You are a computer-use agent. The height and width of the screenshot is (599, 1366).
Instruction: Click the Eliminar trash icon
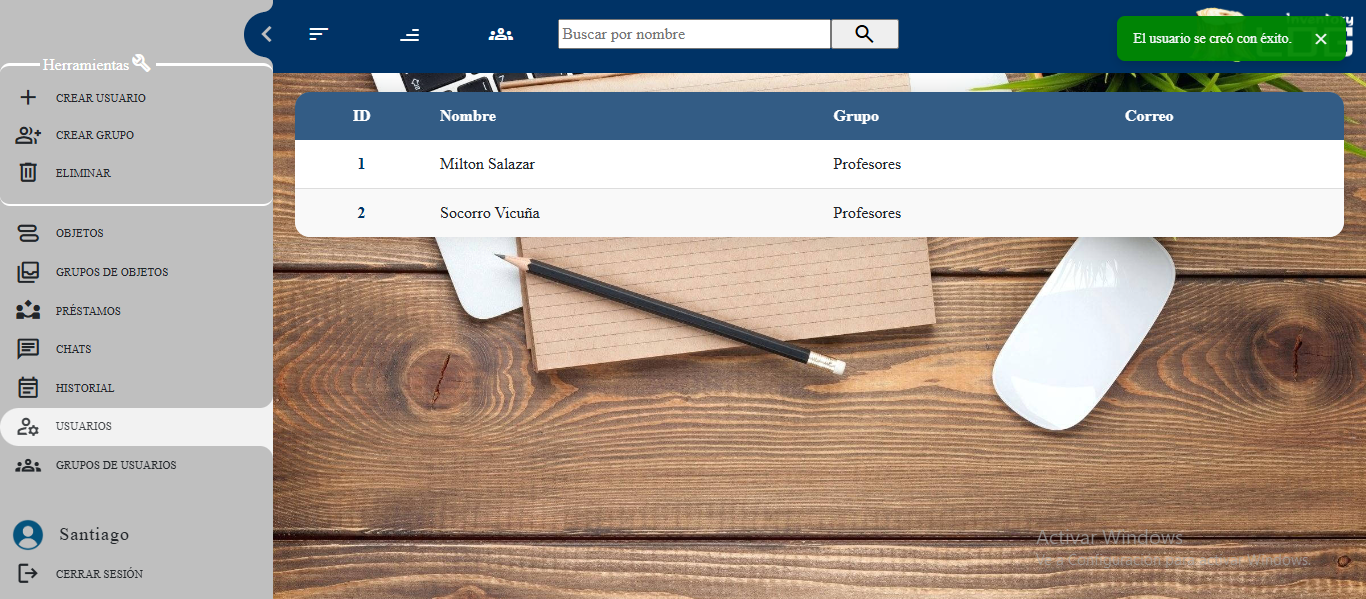[28, 173]
